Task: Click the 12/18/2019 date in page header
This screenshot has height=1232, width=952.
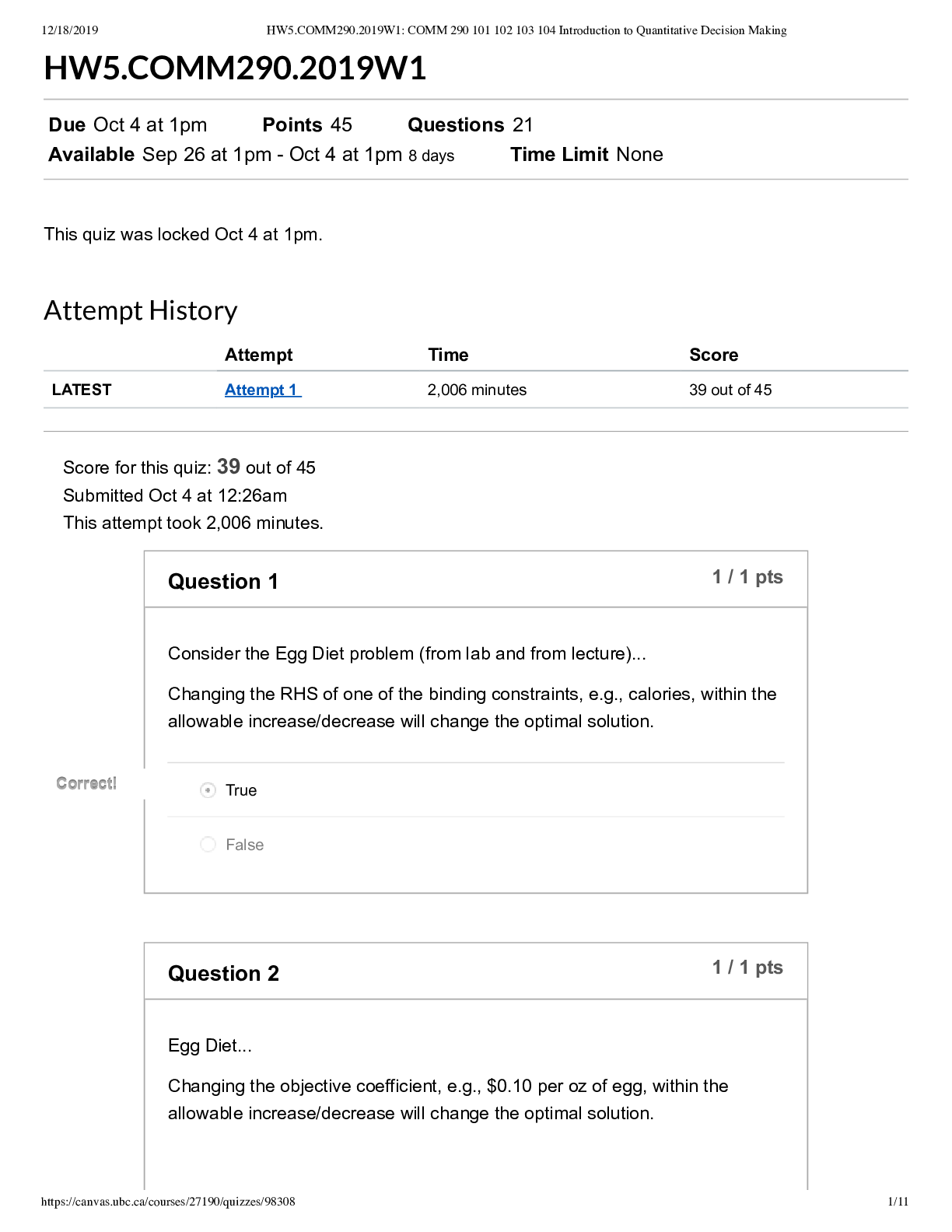Action: (x=70, y=30)
